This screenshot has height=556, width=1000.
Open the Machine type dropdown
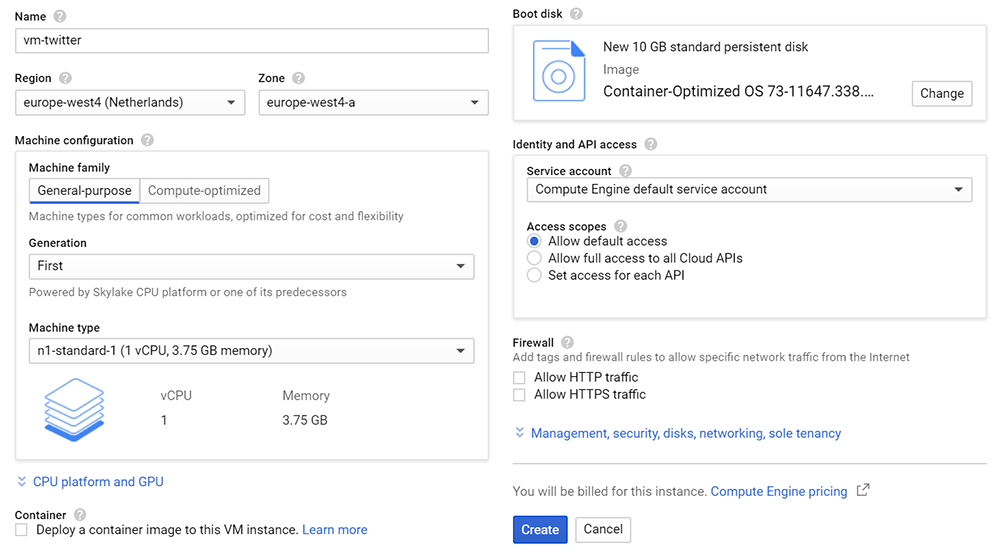pos(251,351)
